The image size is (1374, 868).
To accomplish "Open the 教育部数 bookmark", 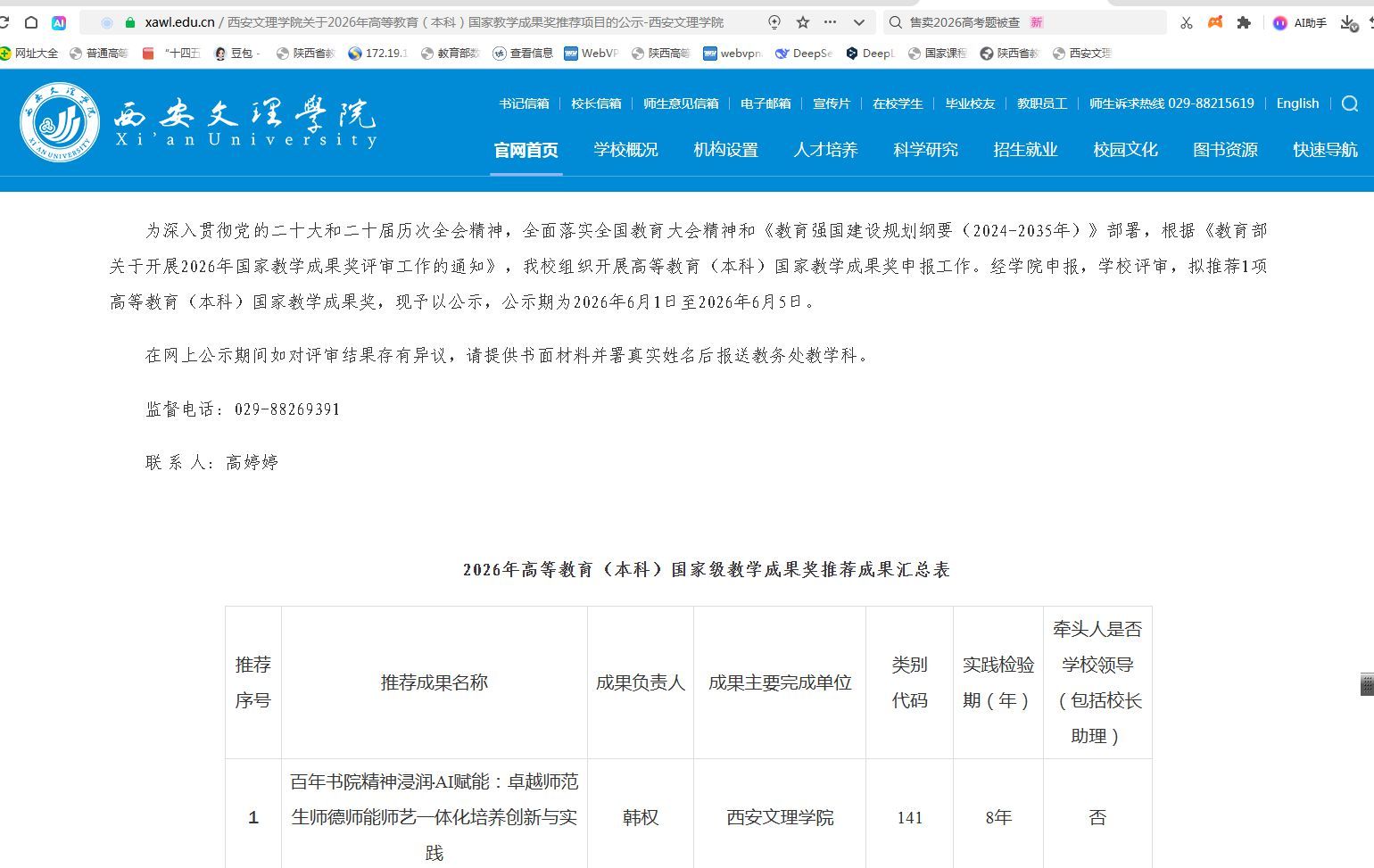I will click(451, 54).
